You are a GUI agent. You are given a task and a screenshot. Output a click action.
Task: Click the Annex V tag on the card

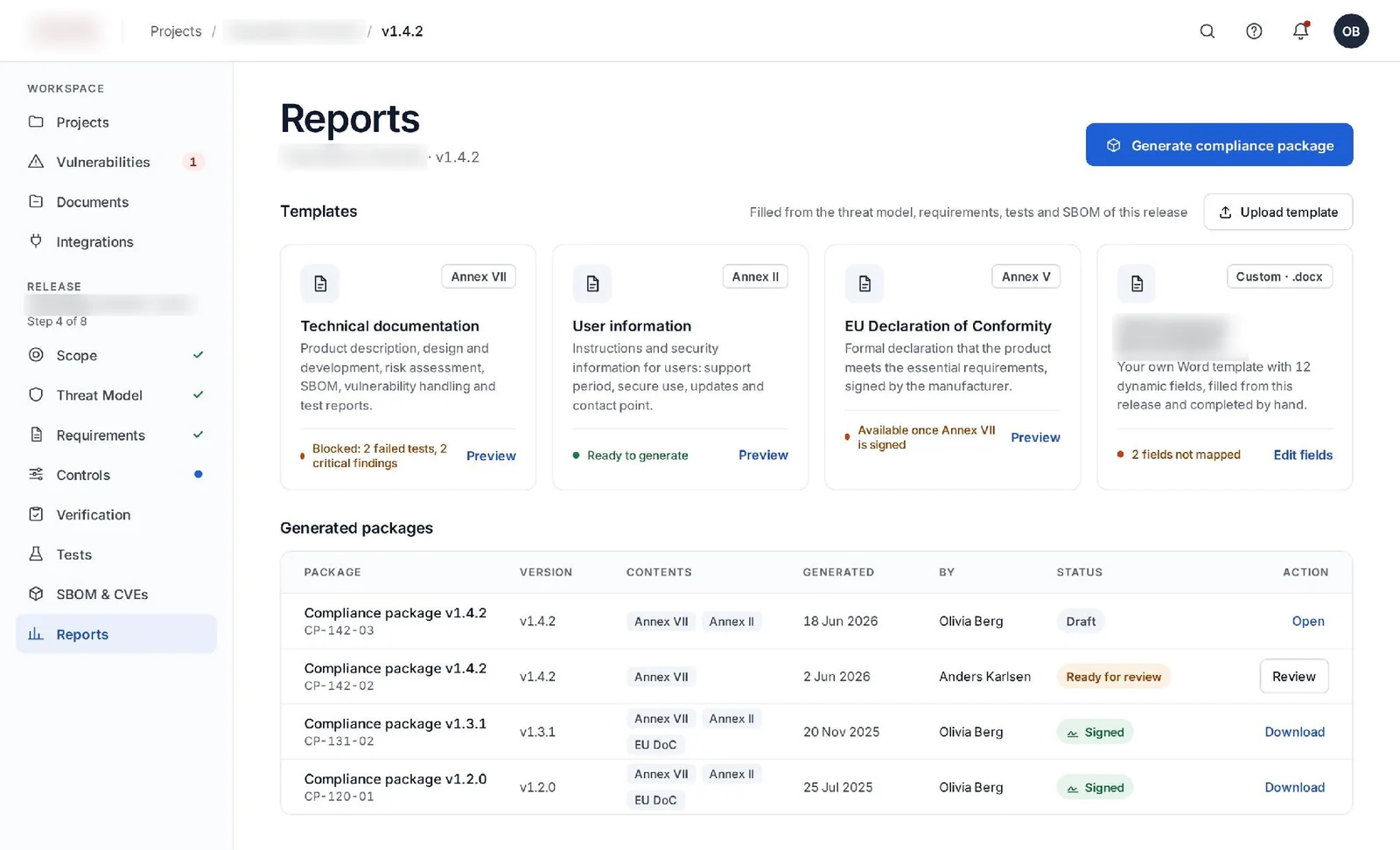(x=1025, y=276)
